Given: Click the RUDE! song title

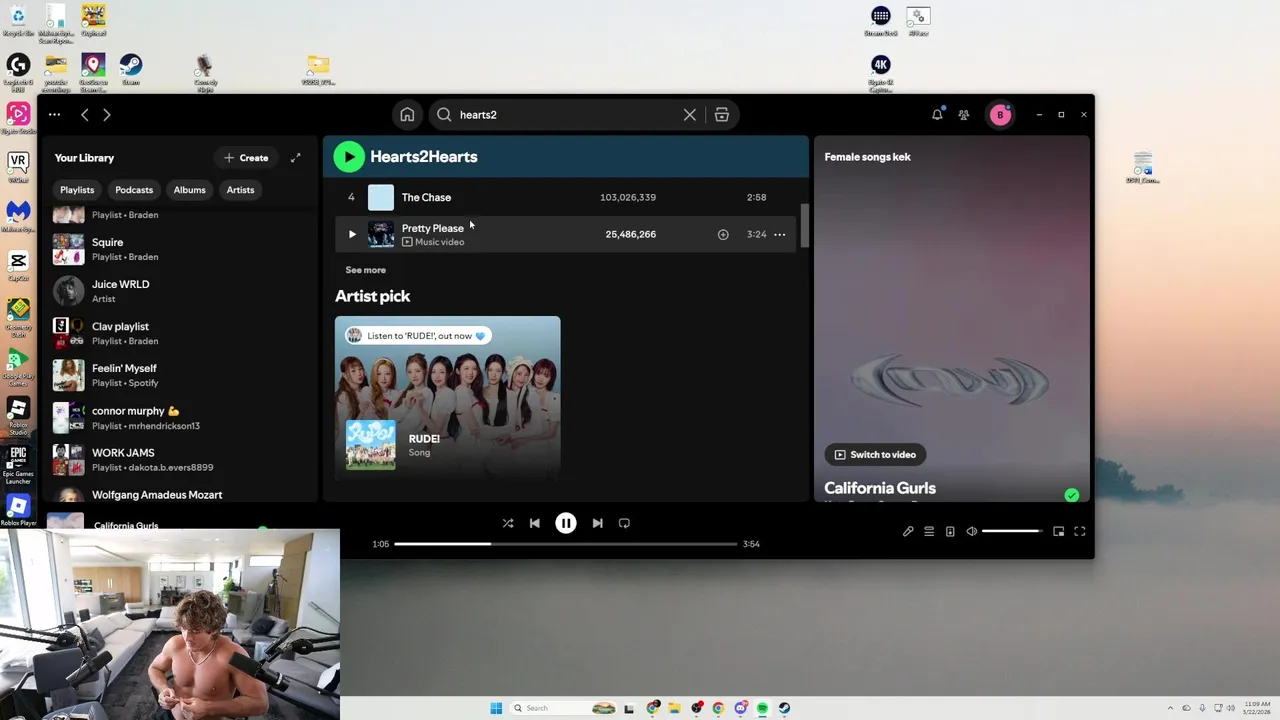Looking at the screenshot, I should click(x=424, y=438).
